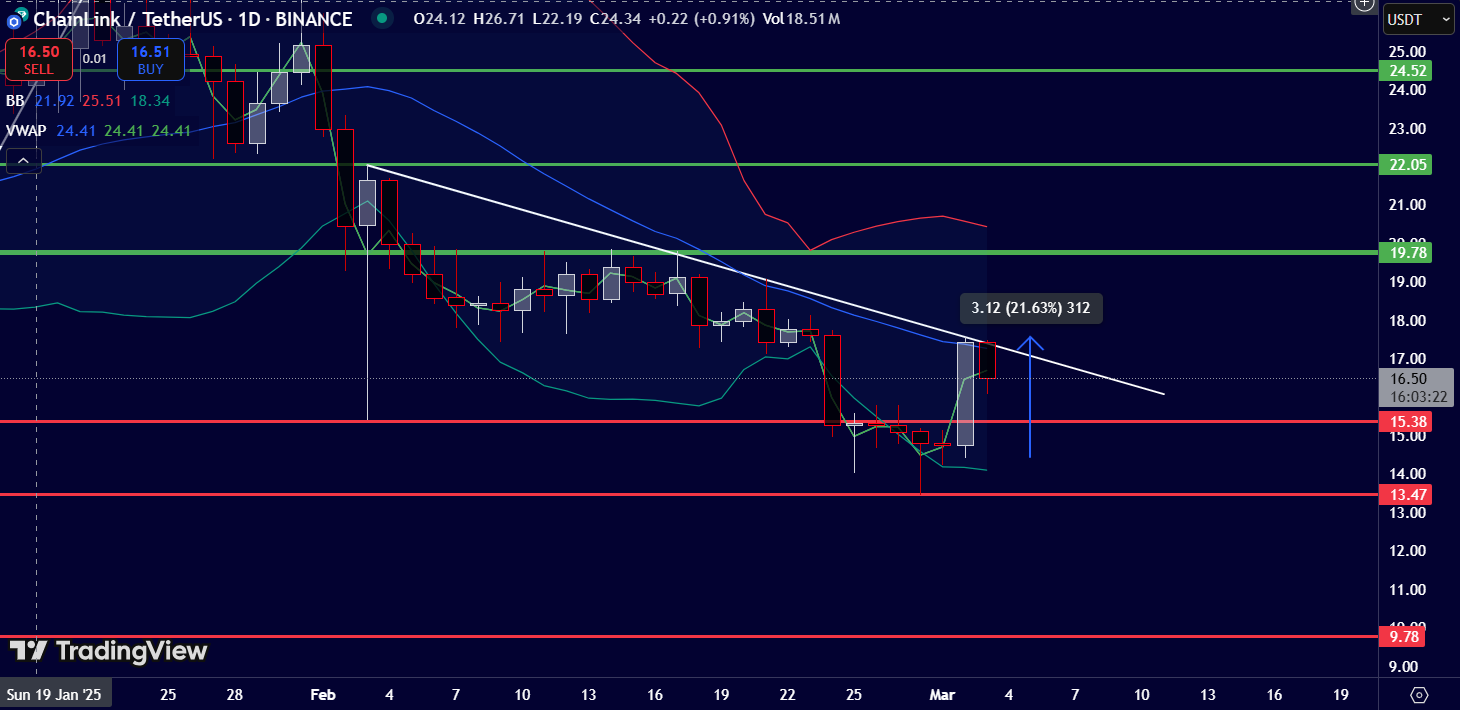This screenshot has width=1460, height=710.
Task: Click the Feb label on time axis
Action: point(323,694)
